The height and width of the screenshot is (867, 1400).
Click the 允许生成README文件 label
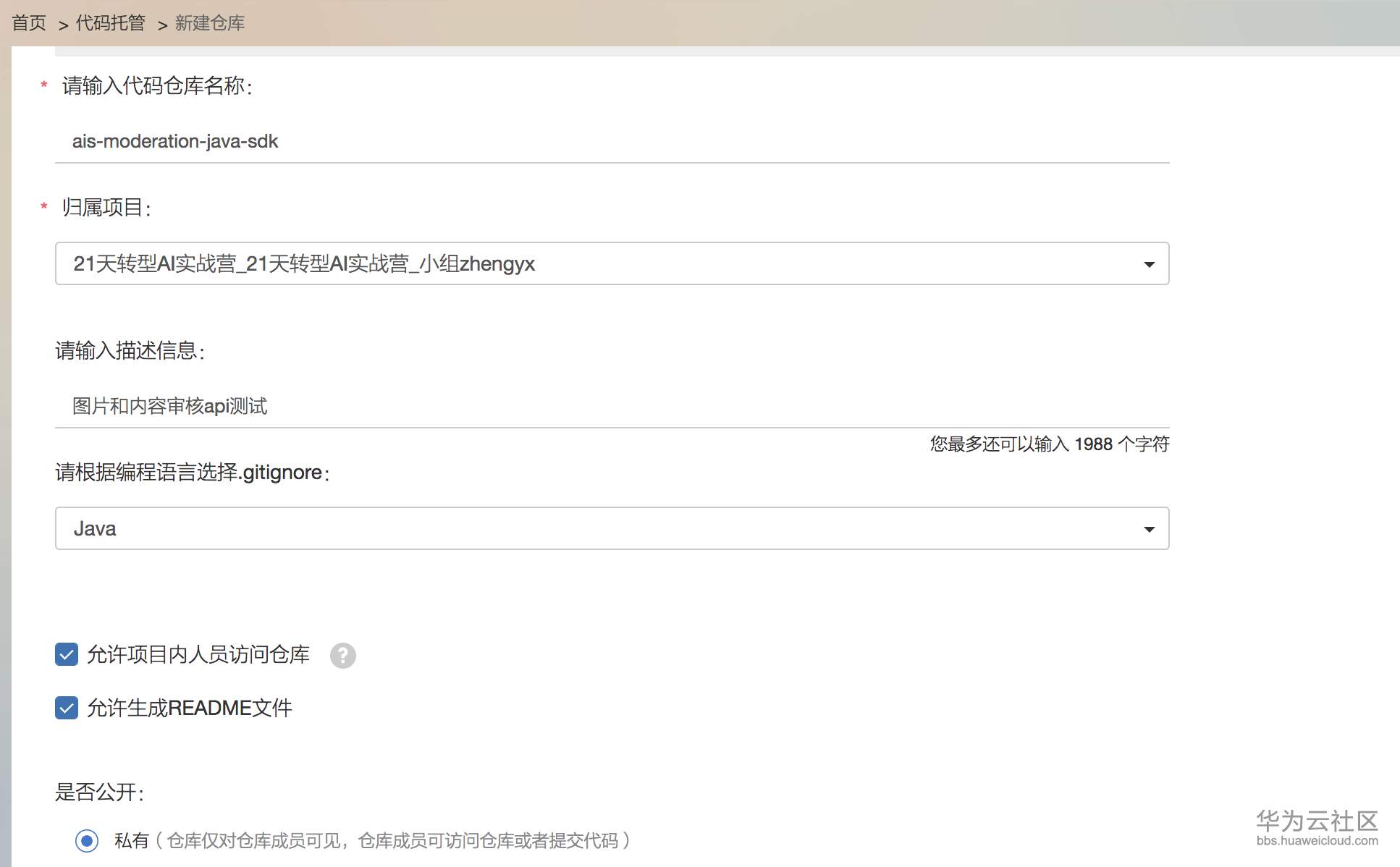pos(190,708)
